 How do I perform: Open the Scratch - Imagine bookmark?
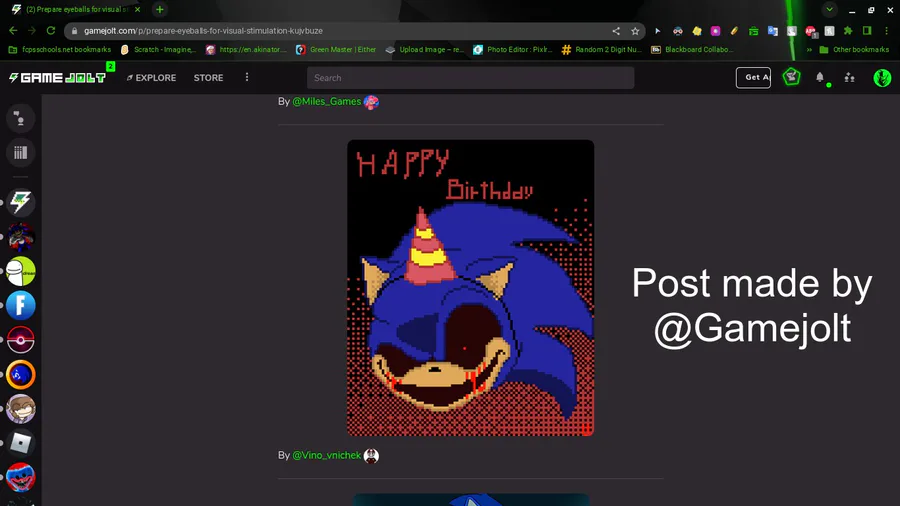158,50
